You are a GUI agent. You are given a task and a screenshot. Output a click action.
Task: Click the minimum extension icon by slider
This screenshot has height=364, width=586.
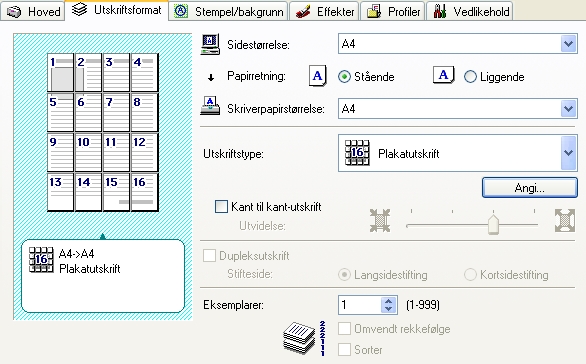pos(380,220)
